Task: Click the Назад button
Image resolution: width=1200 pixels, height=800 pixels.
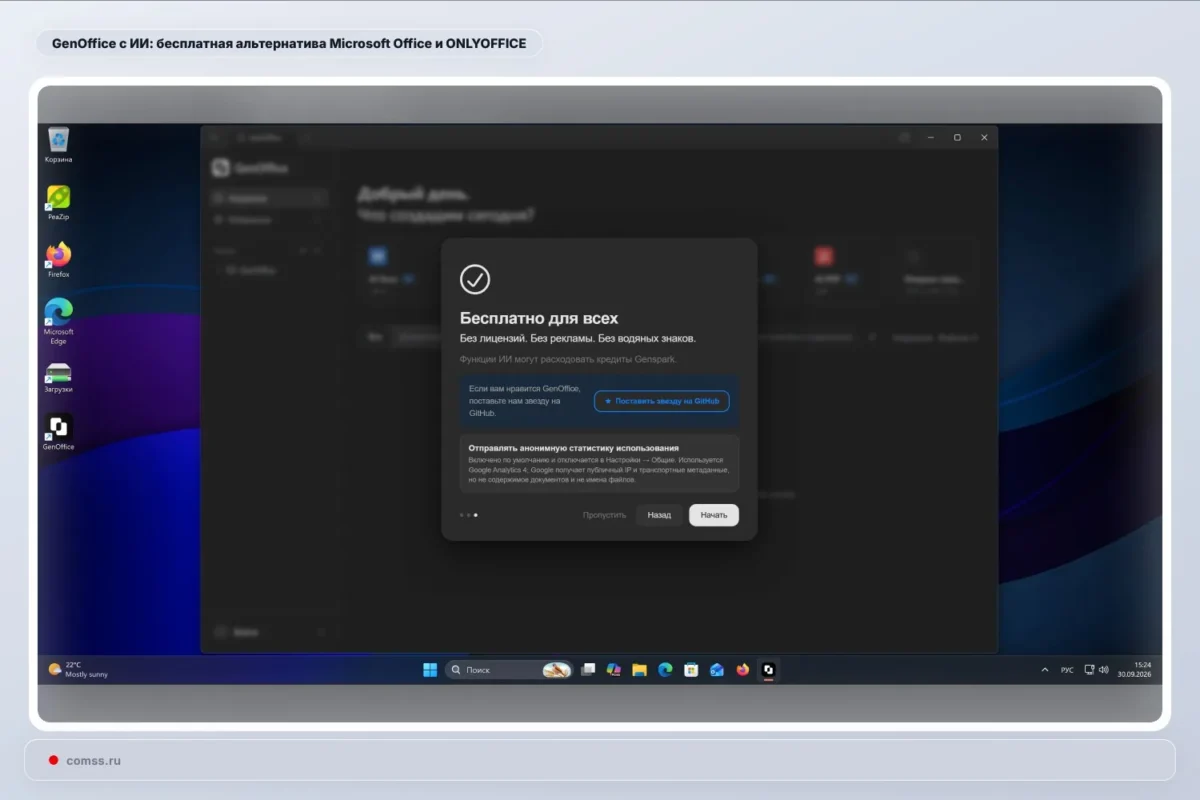Action: coord(659,515)
